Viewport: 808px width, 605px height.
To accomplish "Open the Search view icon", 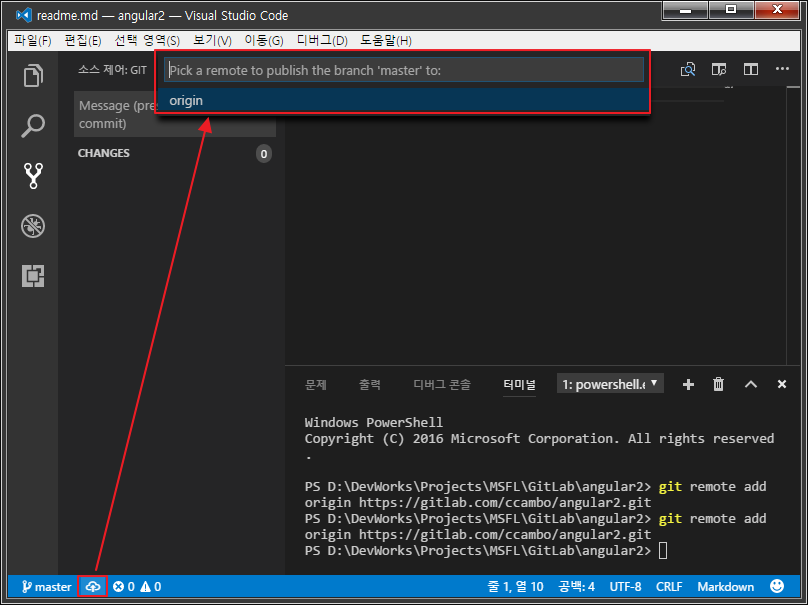I will (33, 126).
